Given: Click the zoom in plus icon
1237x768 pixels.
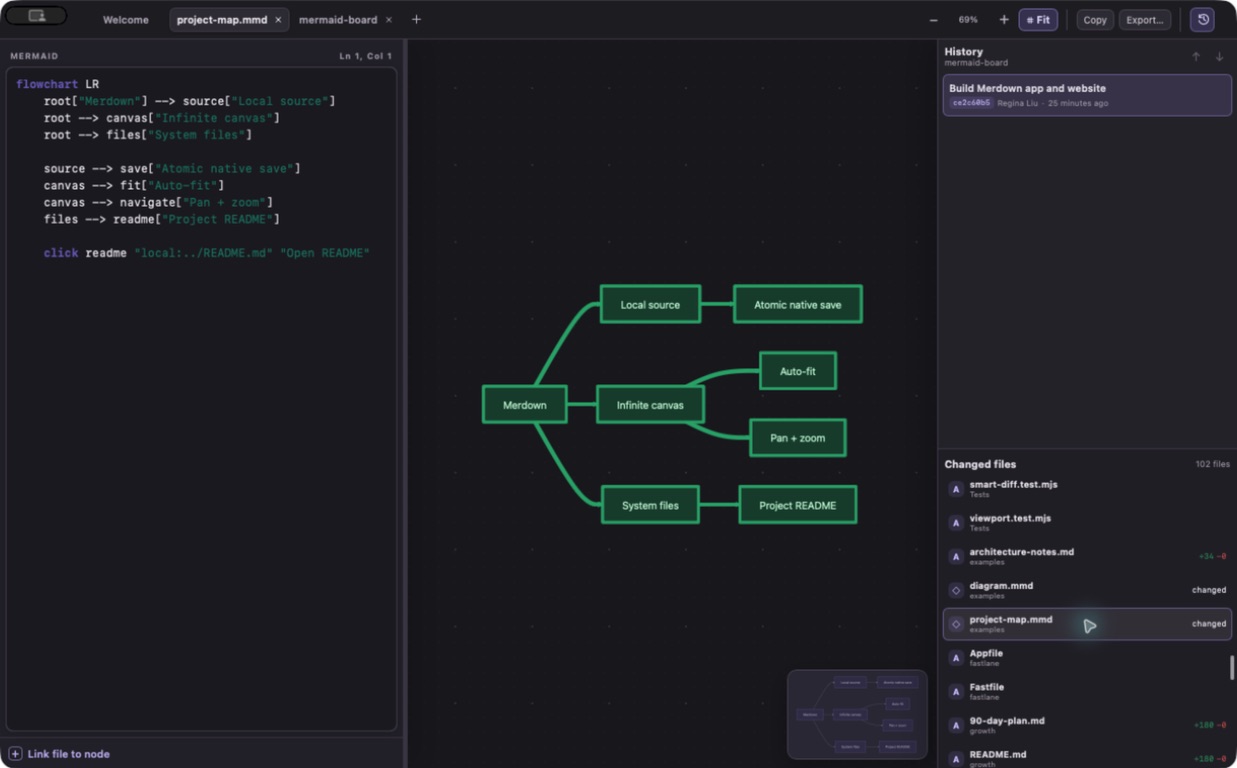Looking at the screenshot, I should 1003,20.
